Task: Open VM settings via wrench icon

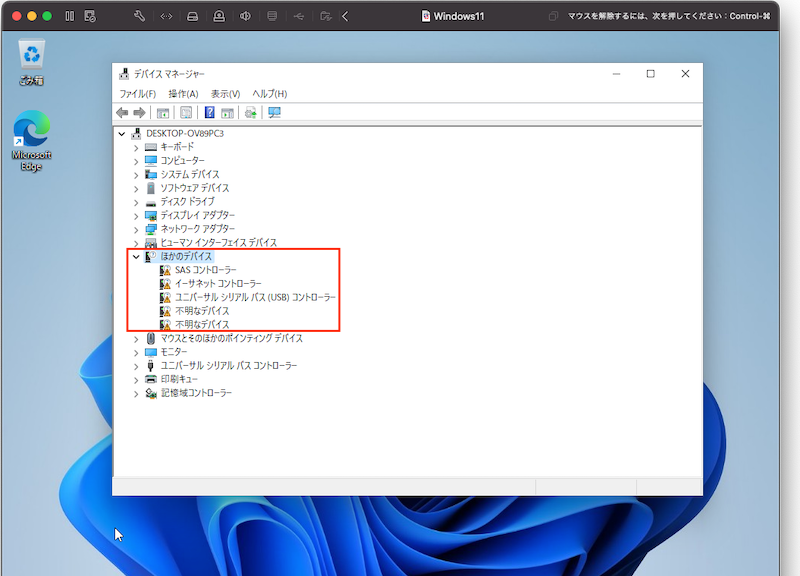Action: pos(139,16)
